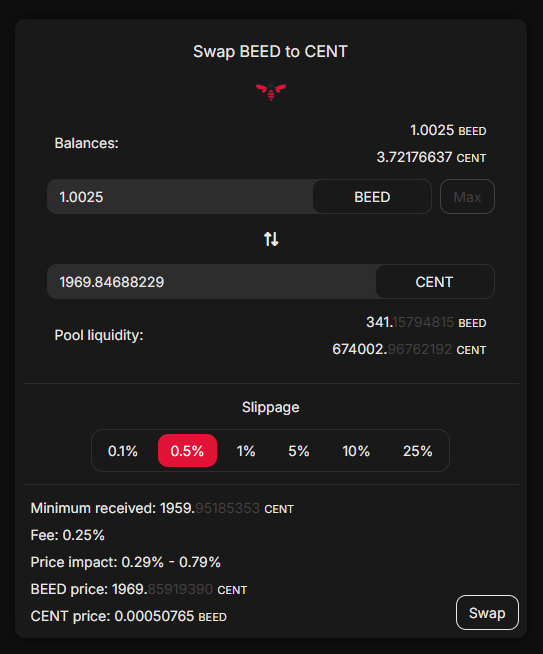Open the BEED token selector

[372, 196]
